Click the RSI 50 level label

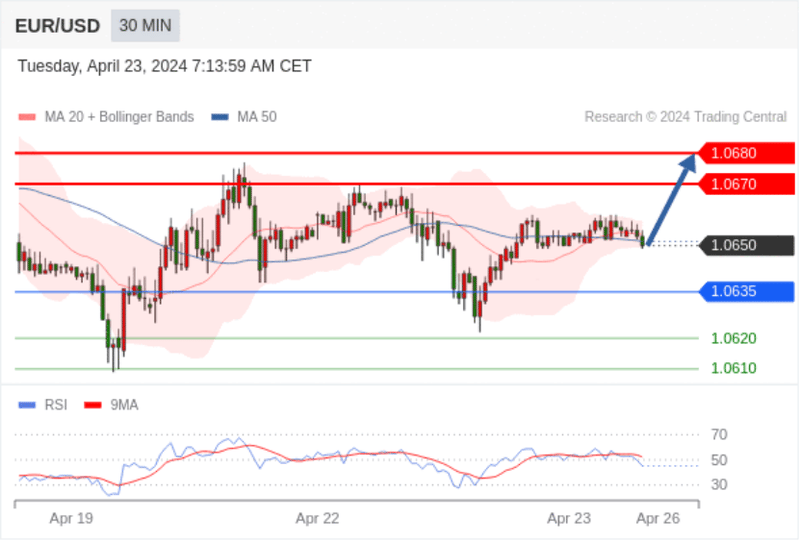(x=719, y=460)
